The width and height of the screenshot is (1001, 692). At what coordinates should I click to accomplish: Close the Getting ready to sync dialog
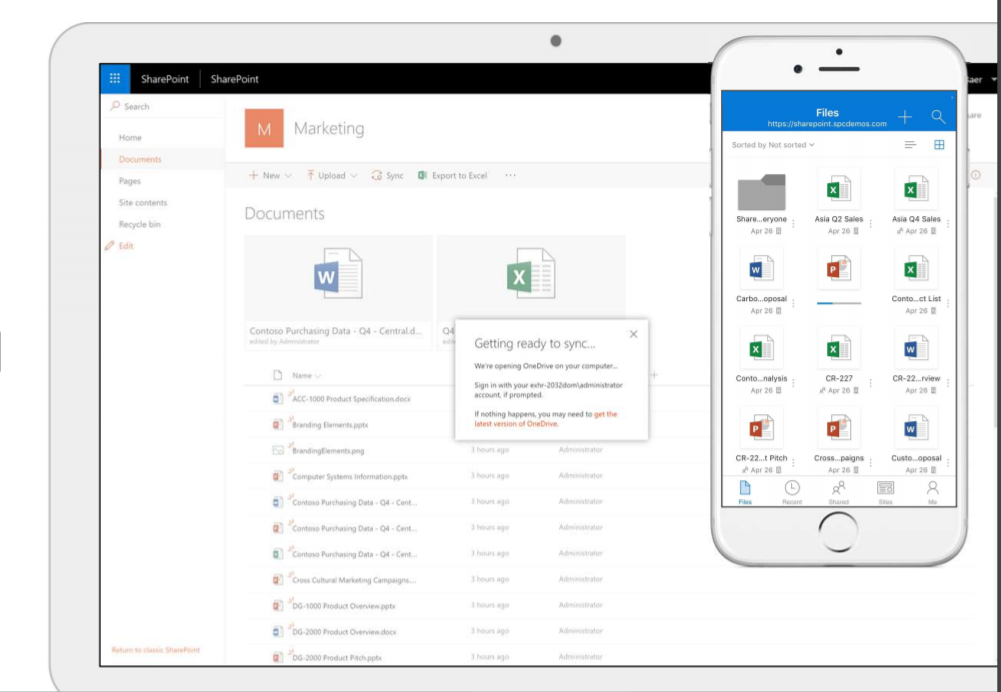tap(633, 334)
